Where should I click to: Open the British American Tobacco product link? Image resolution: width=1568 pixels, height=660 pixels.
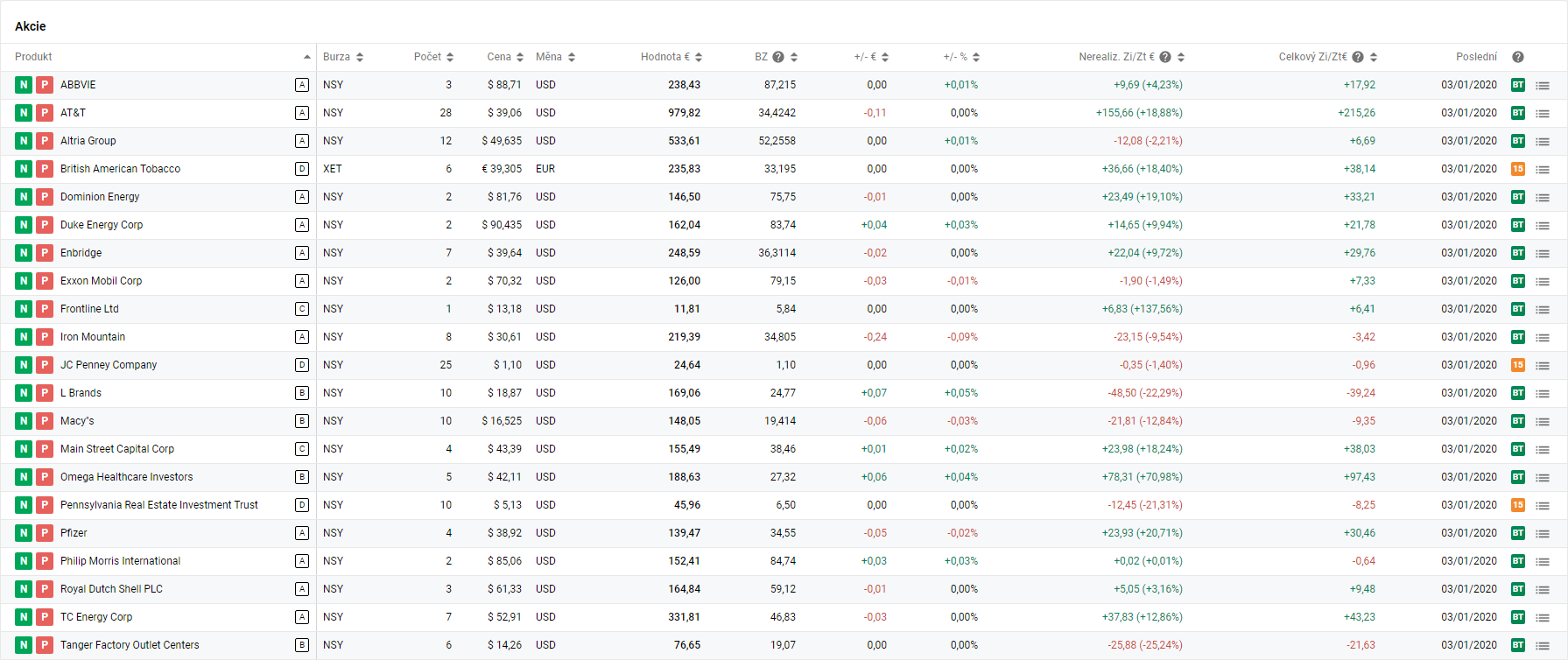pos(120,169)
